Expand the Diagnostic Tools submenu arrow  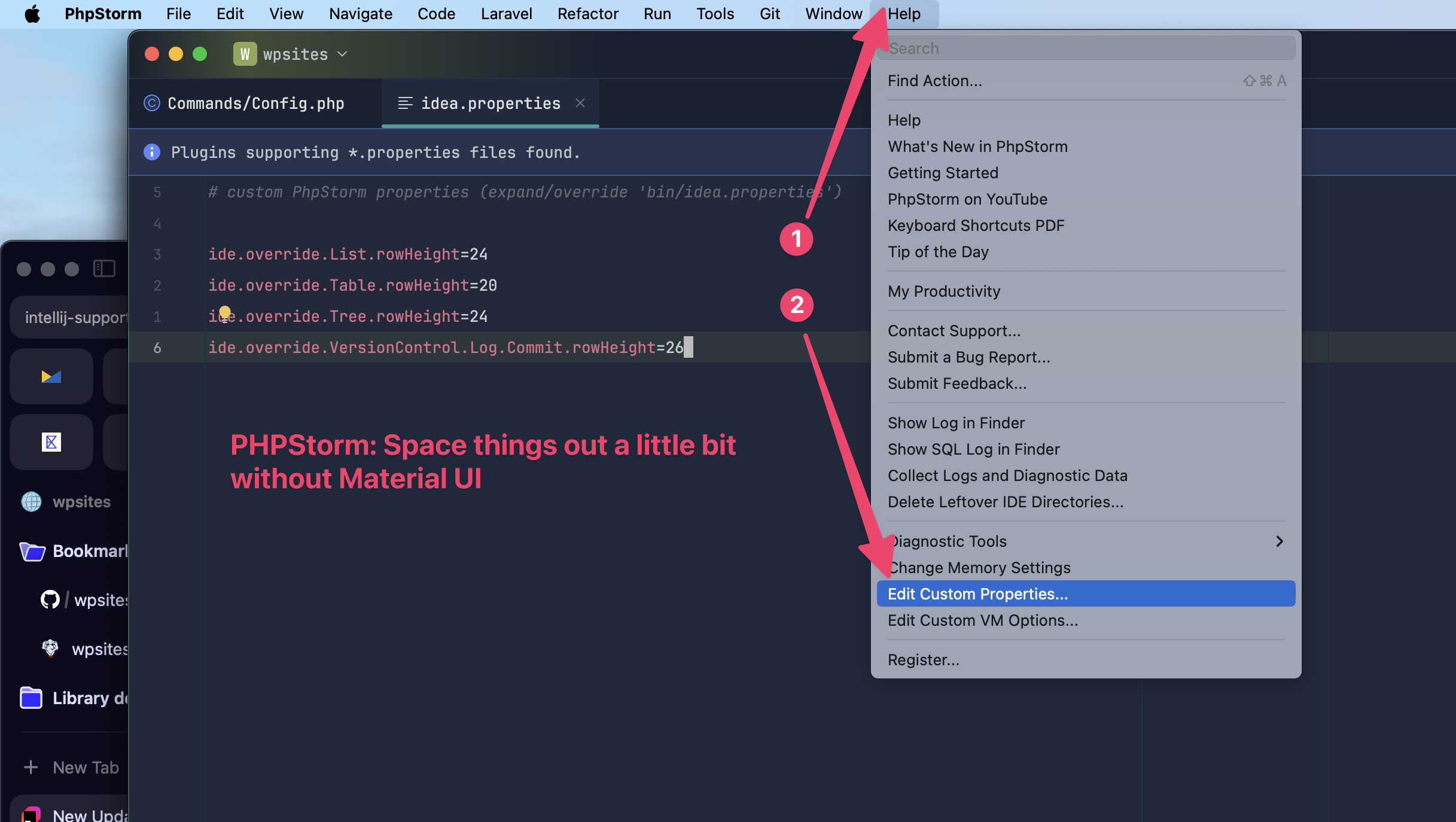click(1279, 541)
